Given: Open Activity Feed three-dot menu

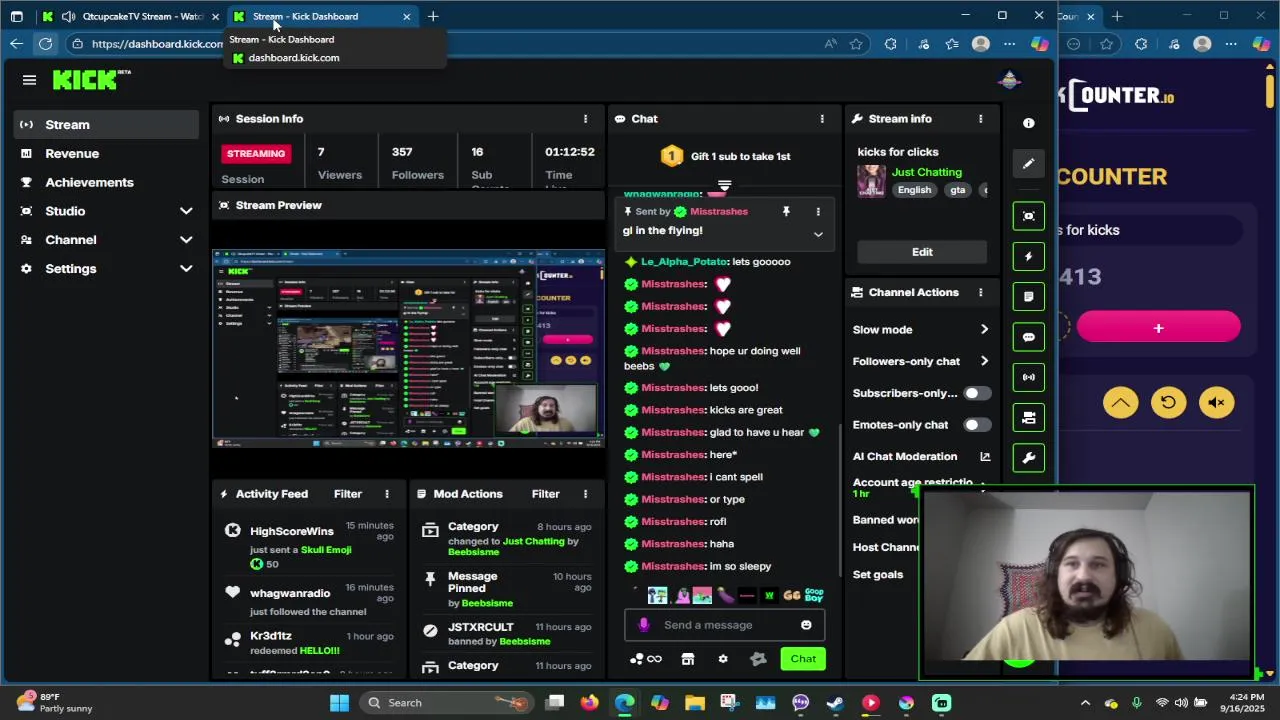Looking at the screenshot, I should point(386,494).
